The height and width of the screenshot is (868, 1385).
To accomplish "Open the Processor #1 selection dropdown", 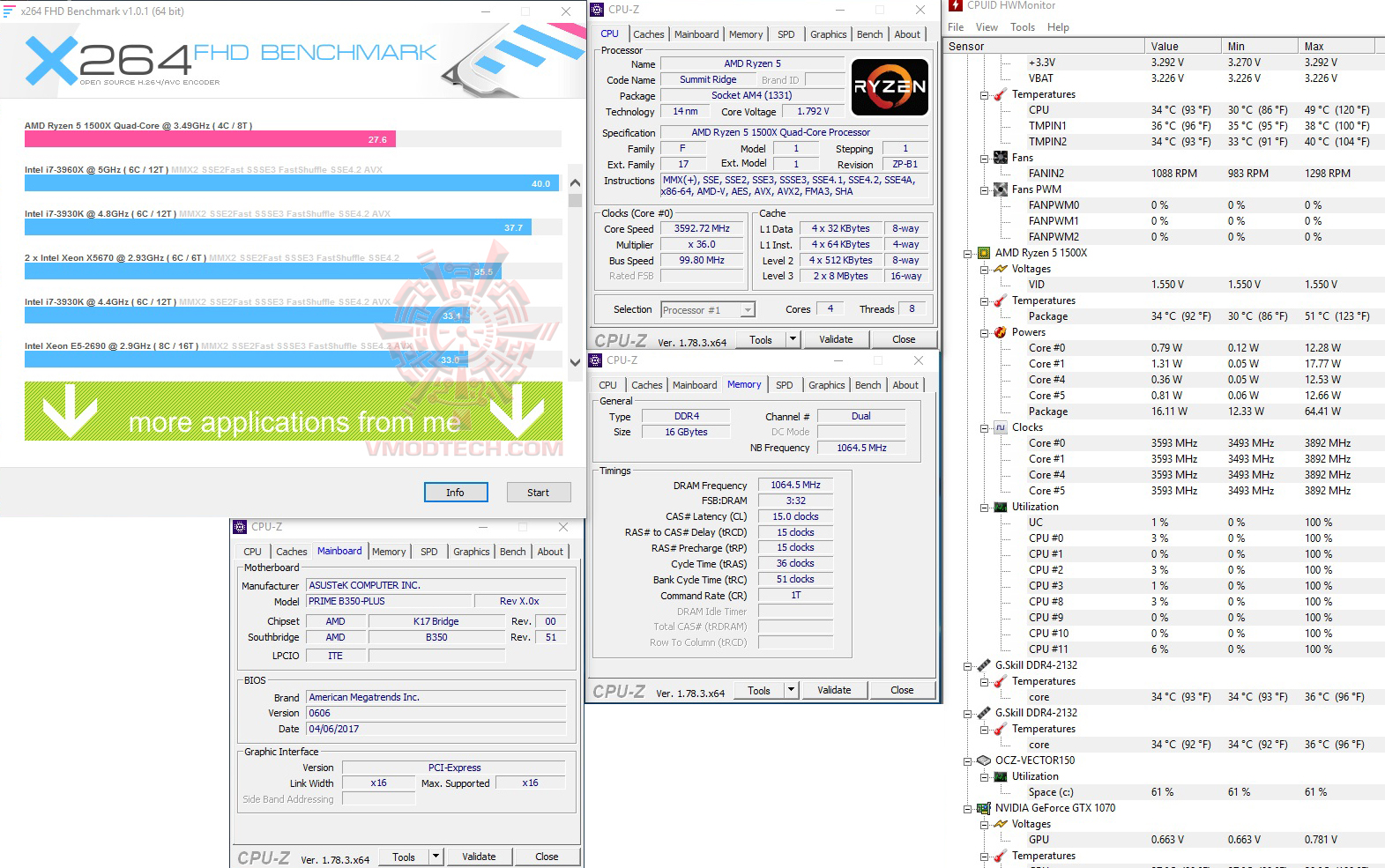I will click(748, 310).
